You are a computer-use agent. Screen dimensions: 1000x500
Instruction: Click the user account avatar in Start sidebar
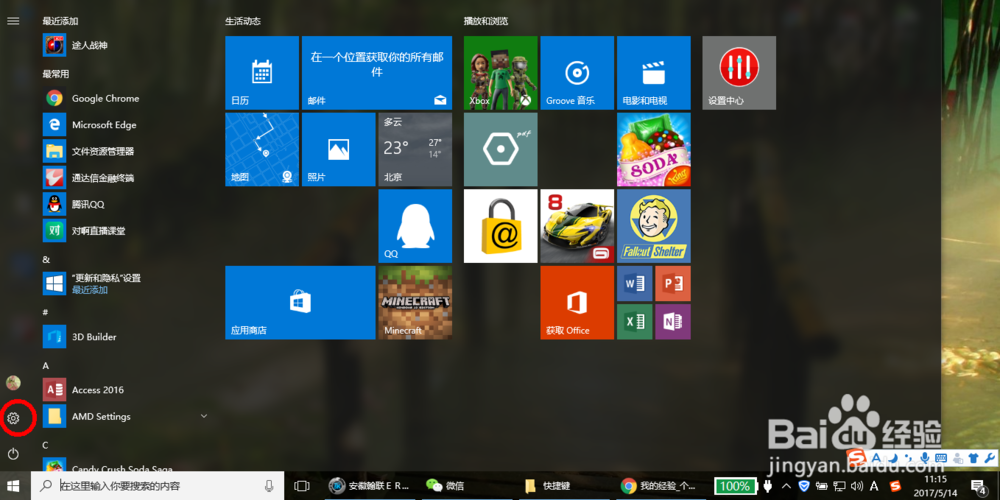coord(13,383)
